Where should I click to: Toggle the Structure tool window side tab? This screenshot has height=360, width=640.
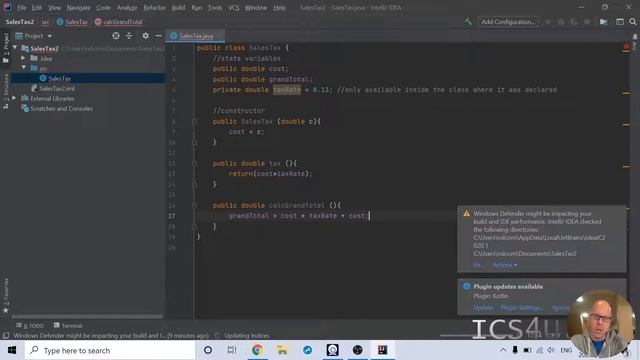click(6, 91)
